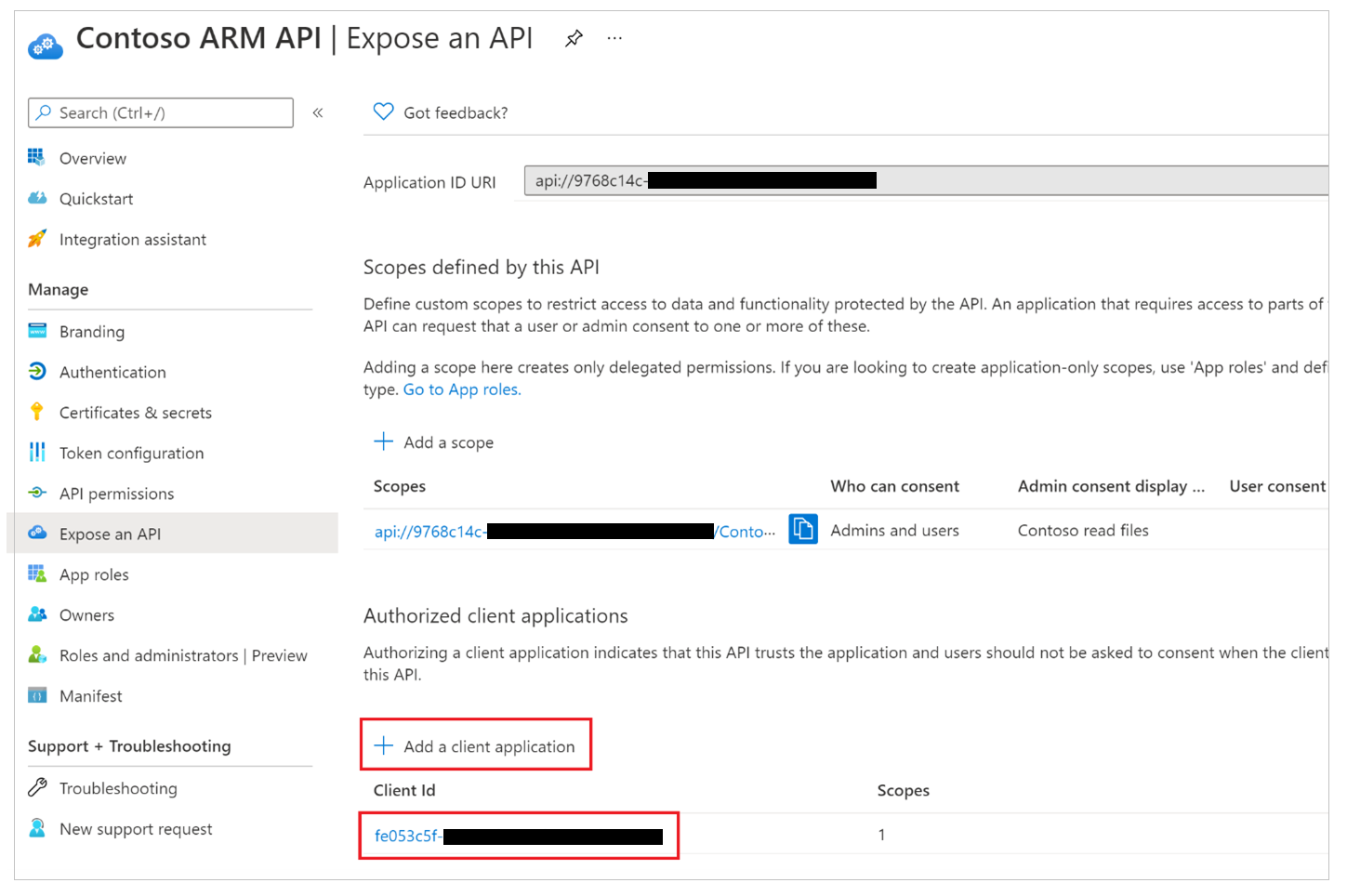Screen dimensions: 1347x896
Task: Open the ellipsis menu next to pin
Action: [x=614, y=38]
